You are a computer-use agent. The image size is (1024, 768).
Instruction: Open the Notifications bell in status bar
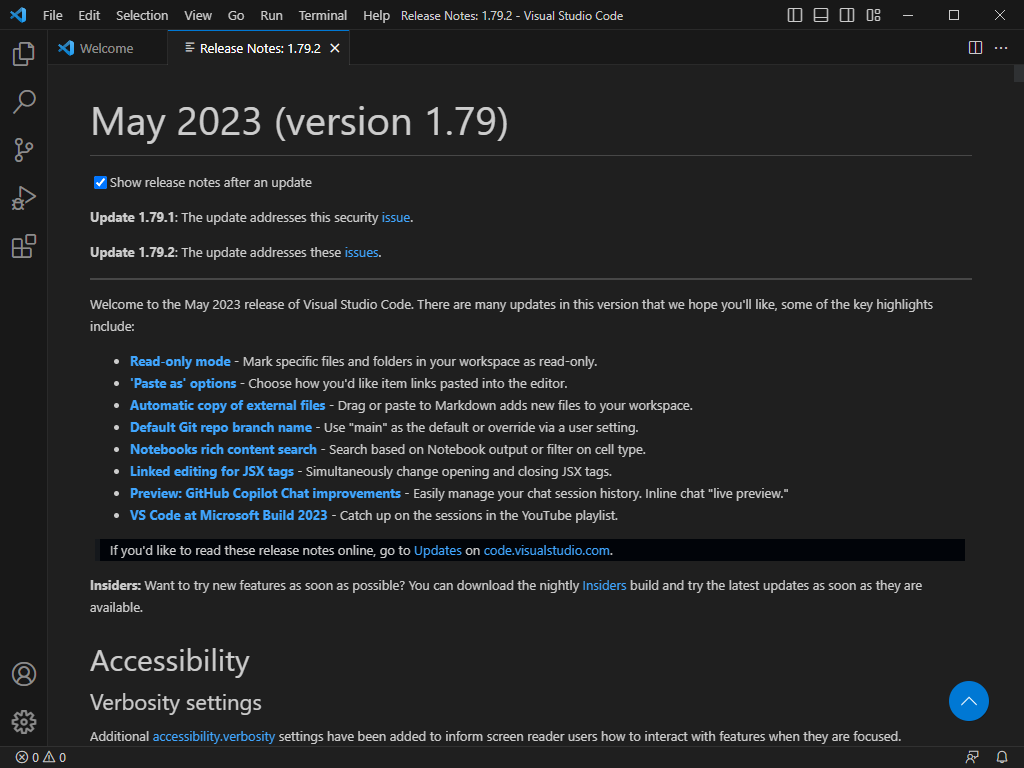pos(1002,758)
